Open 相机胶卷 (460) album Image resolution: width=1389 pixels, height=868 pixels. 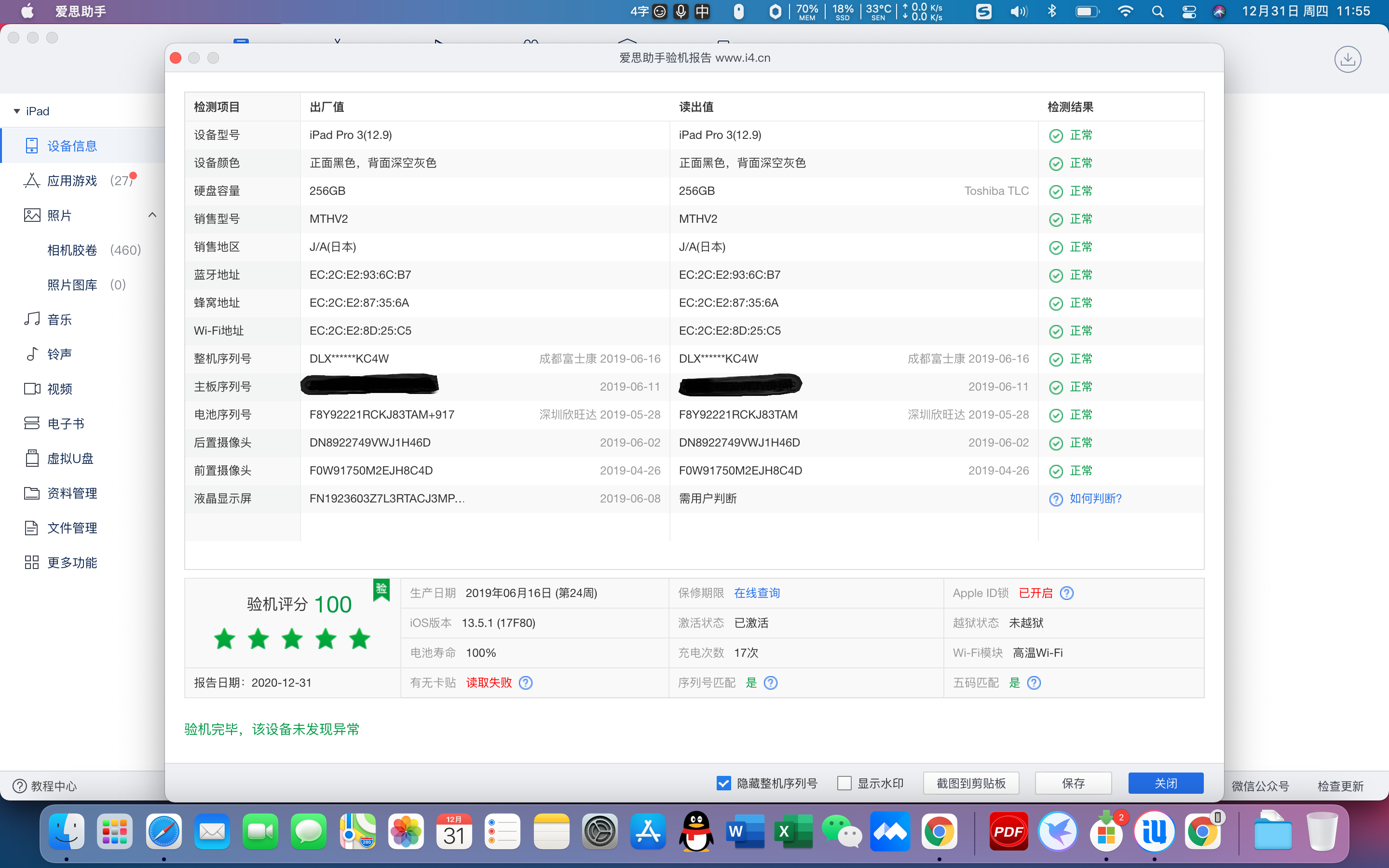[94, 250]
